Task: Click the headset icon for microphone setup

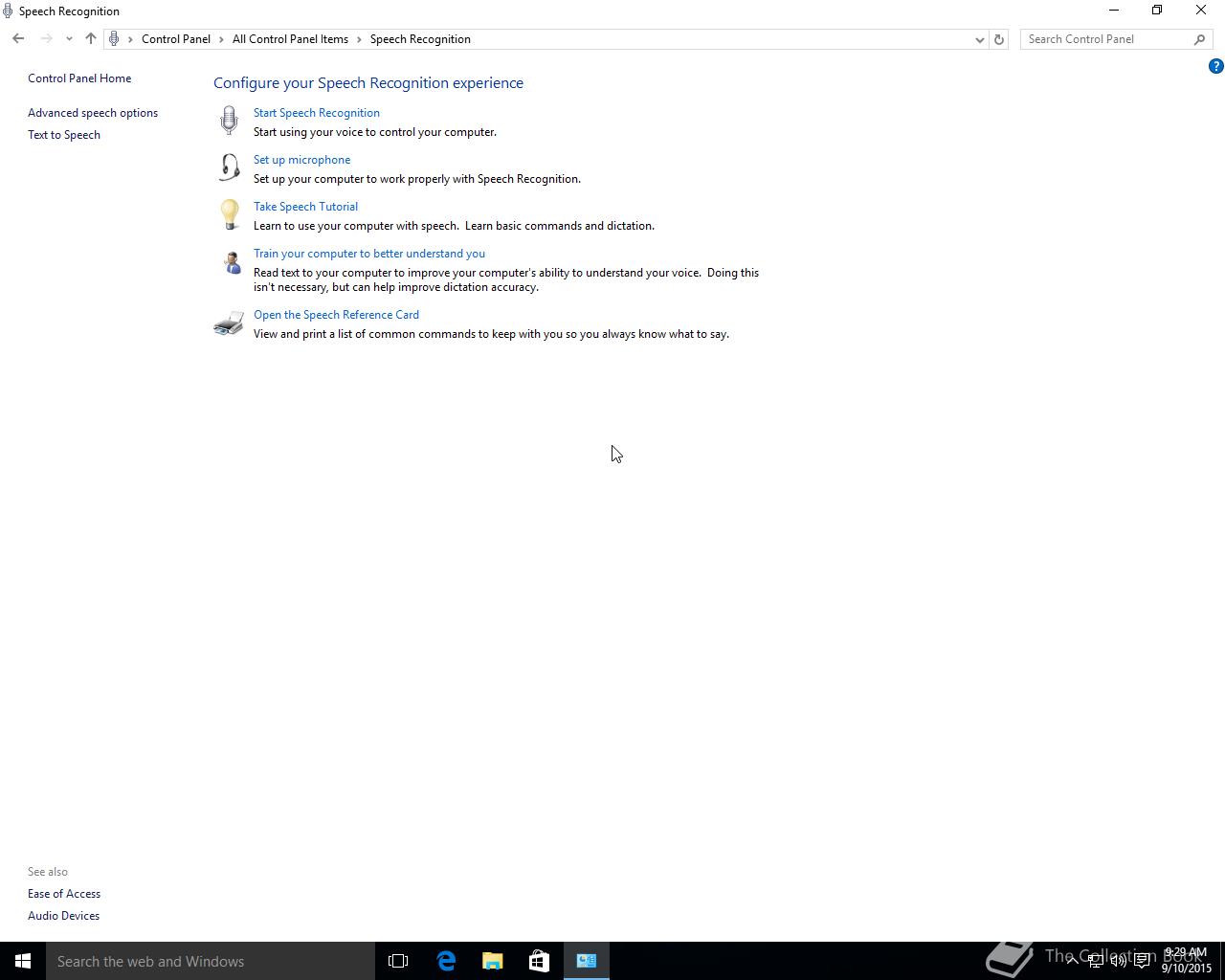Action: click(230, 167)
